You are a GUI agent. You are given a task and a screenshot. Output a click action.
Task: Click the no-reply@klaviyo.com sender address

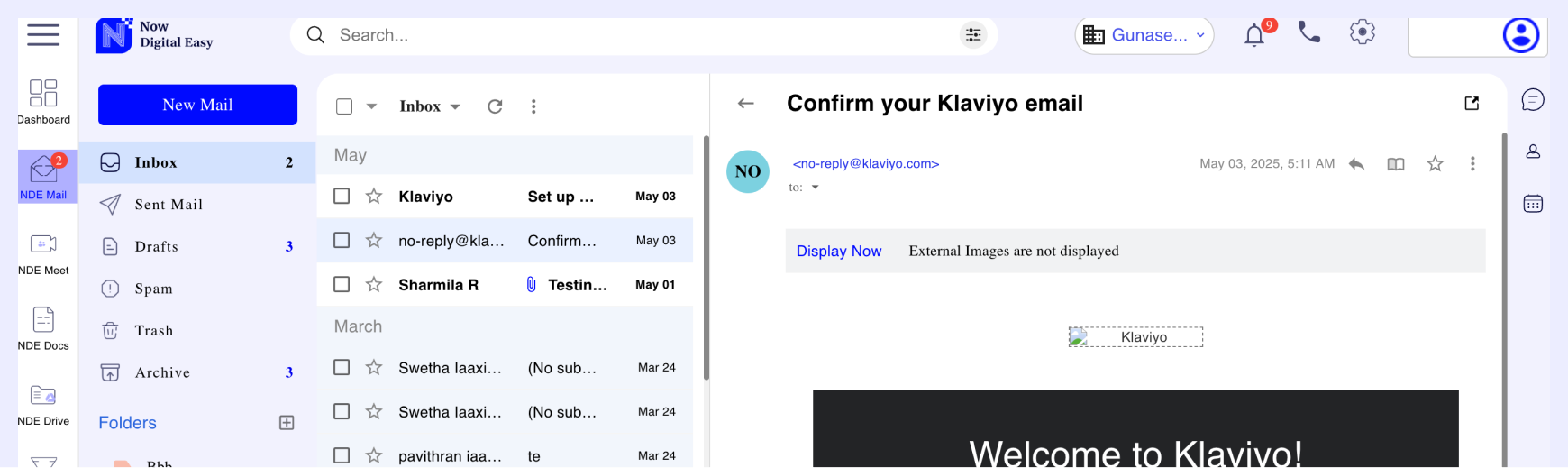(x=866, y=163)
